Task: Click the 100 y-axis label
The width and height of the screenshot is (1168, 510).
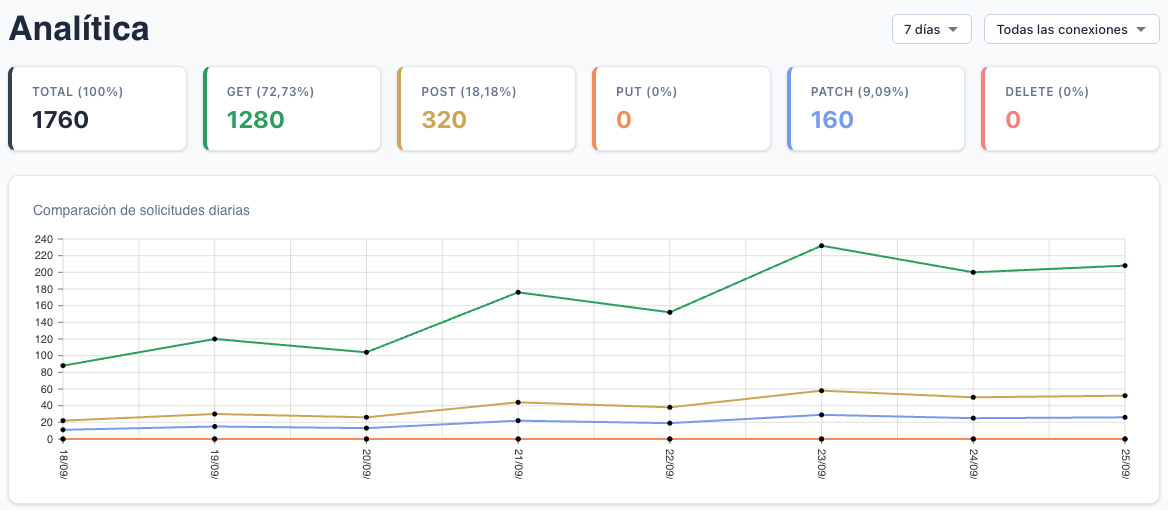Action: (43, 355)
